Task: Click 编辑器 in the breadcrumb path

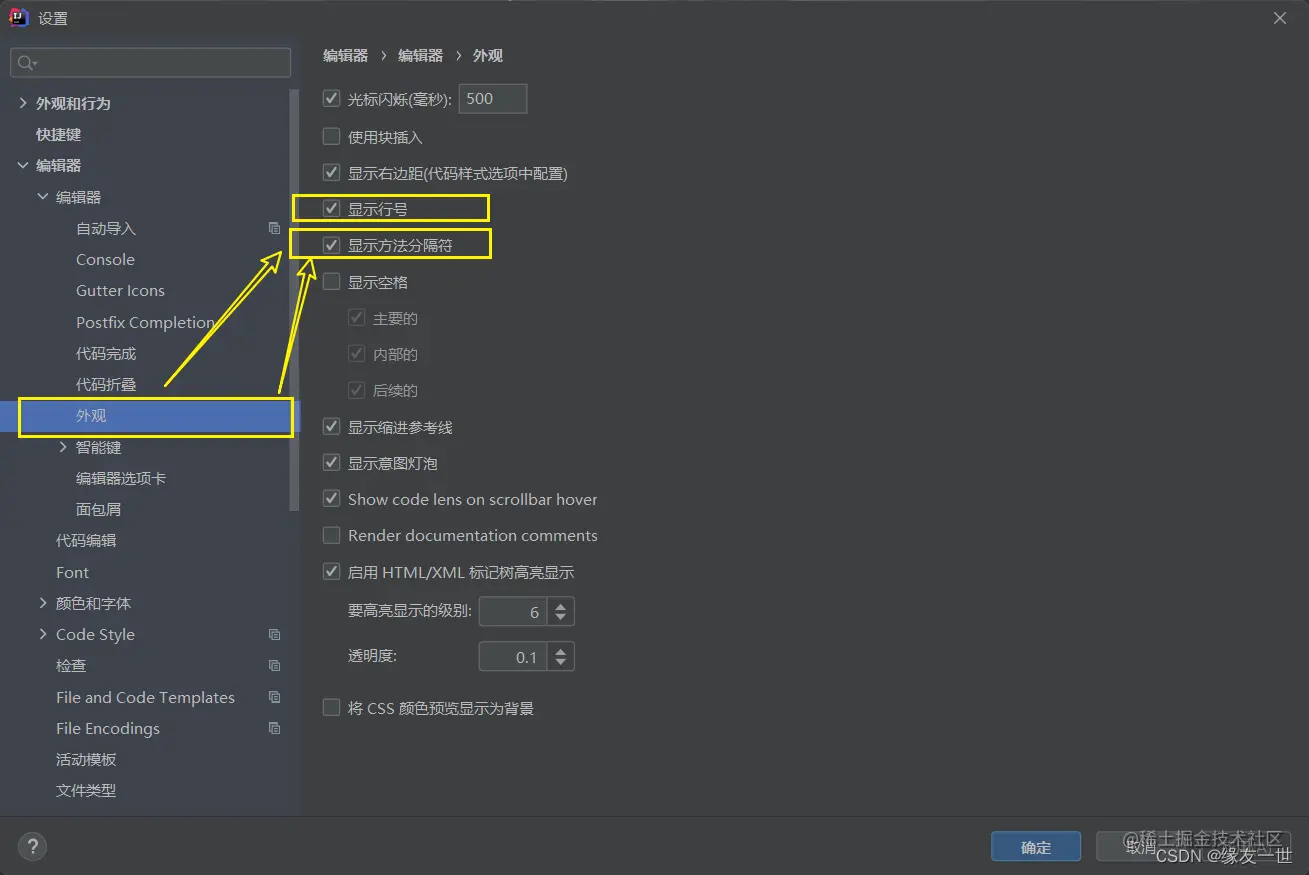Action: pos(344,55)
